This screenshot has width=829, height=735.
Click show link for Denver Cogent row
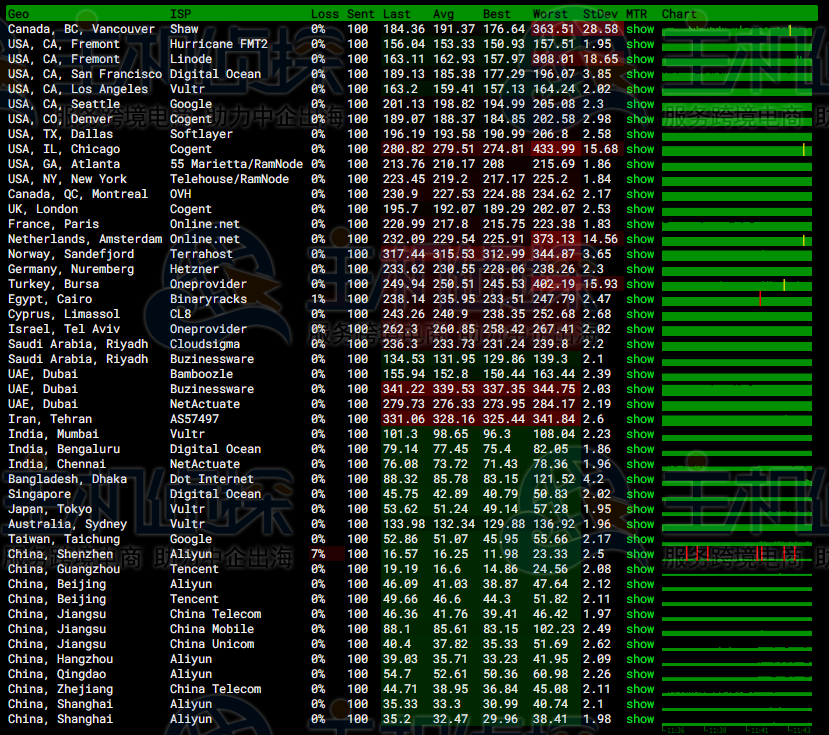[x=640, y=119]
